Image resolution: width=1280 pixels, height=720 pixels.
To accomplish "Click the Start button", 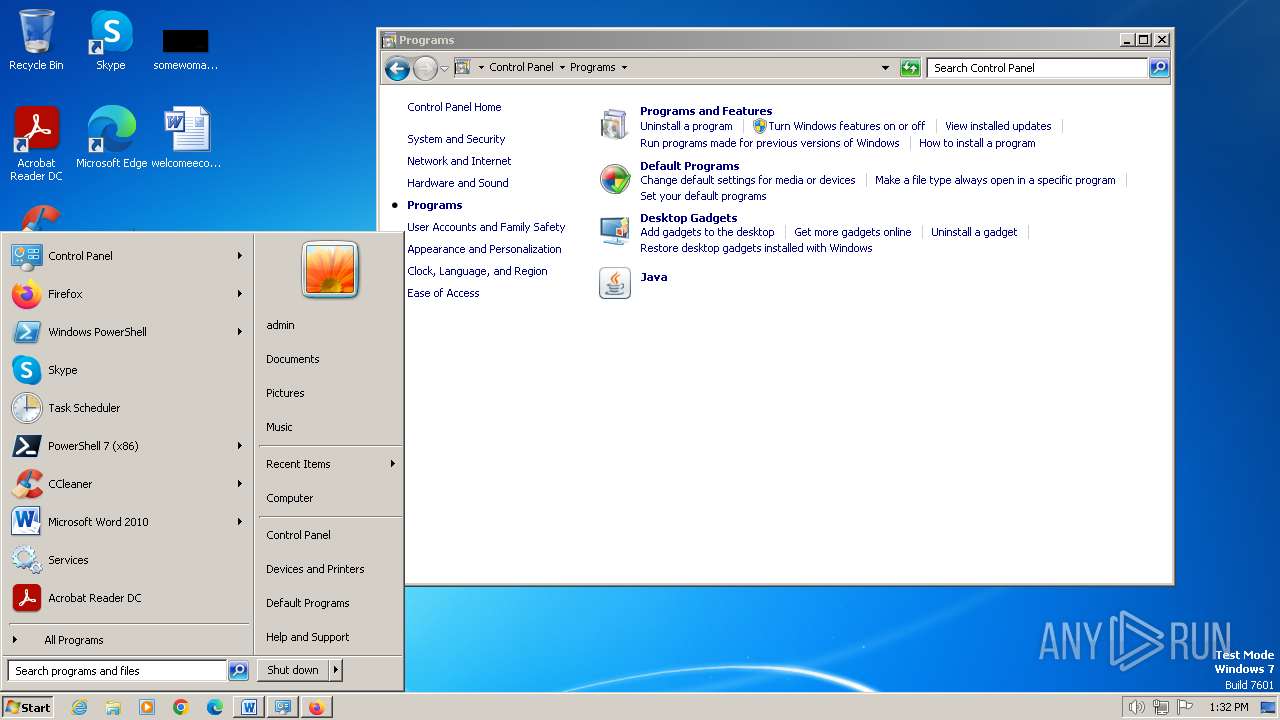I will pyautogui.click(x=28, y=707).
